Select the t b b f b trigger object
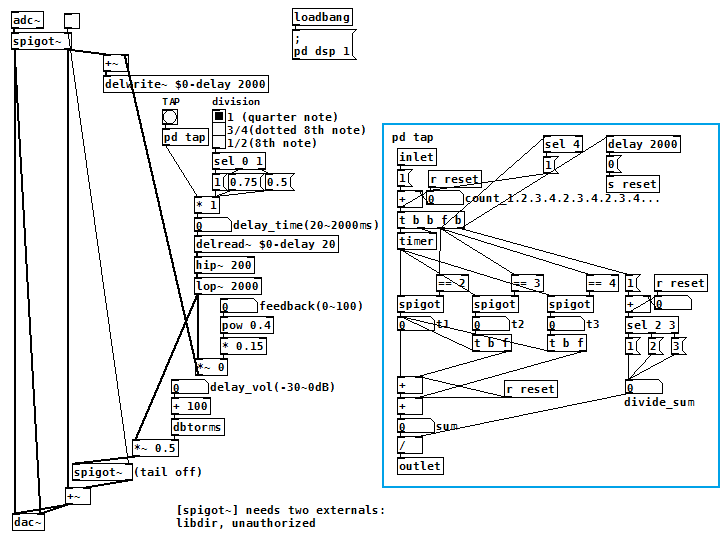 431,220
